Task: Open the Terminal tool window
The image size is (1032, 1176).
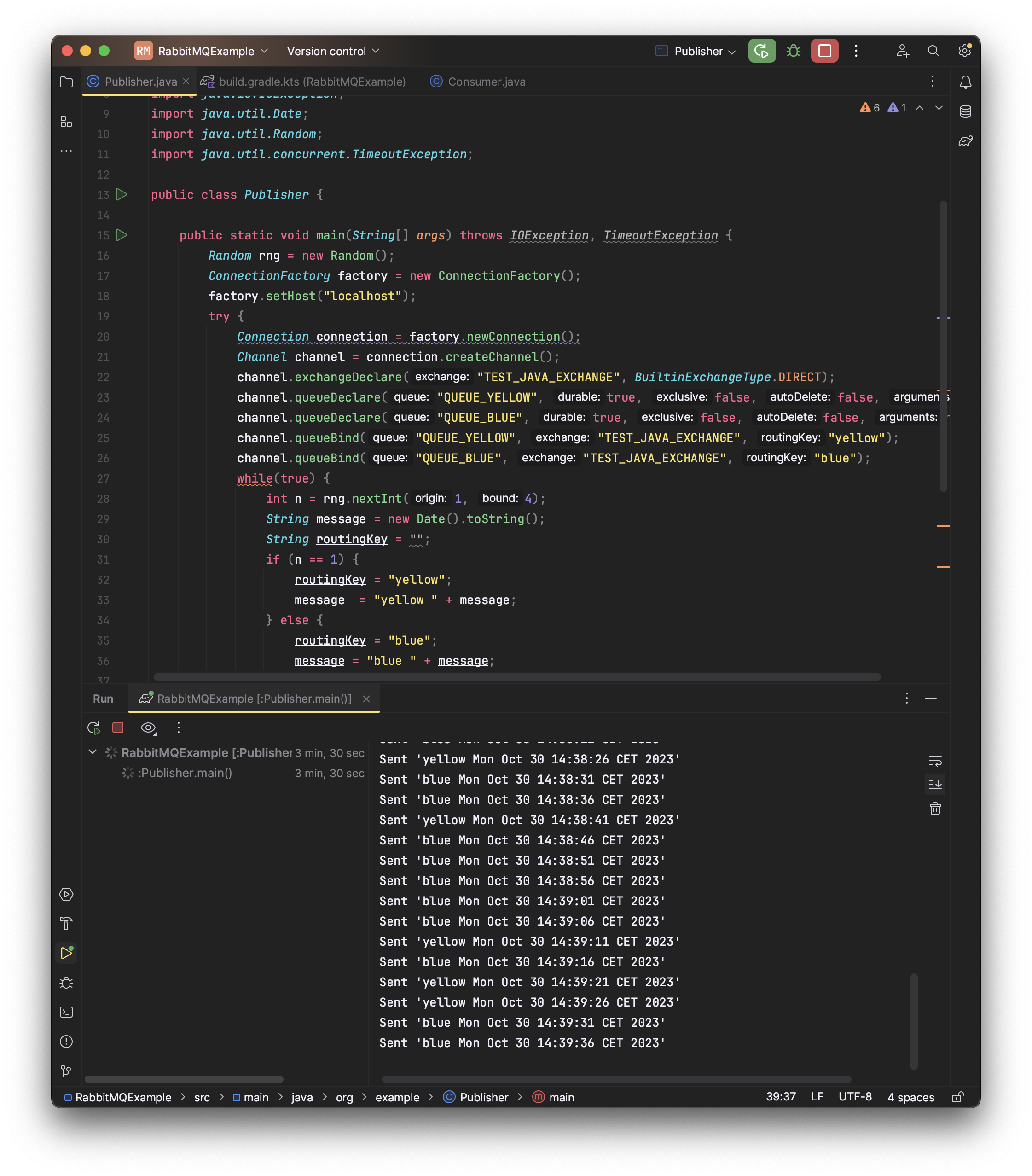Action: (x=66, y=1012)
